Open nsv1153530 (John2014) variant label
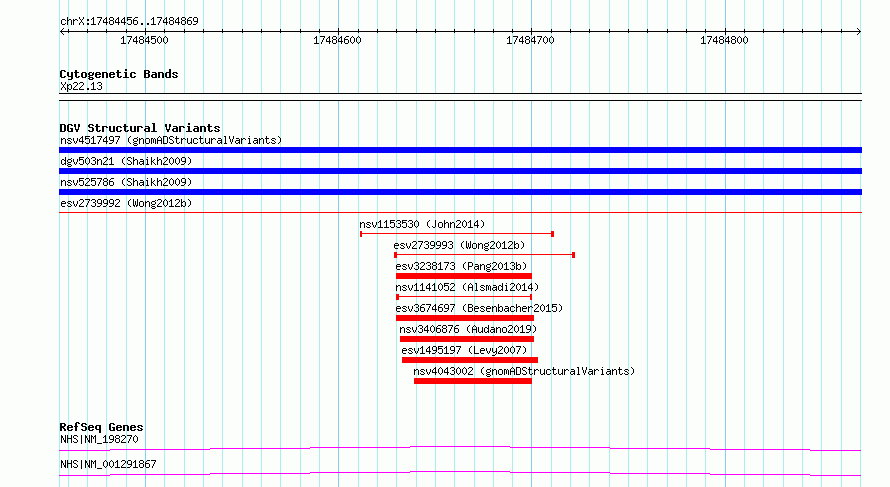Image resolution: width=890 pixels, height=487 pixels. [x=422, y=224]
